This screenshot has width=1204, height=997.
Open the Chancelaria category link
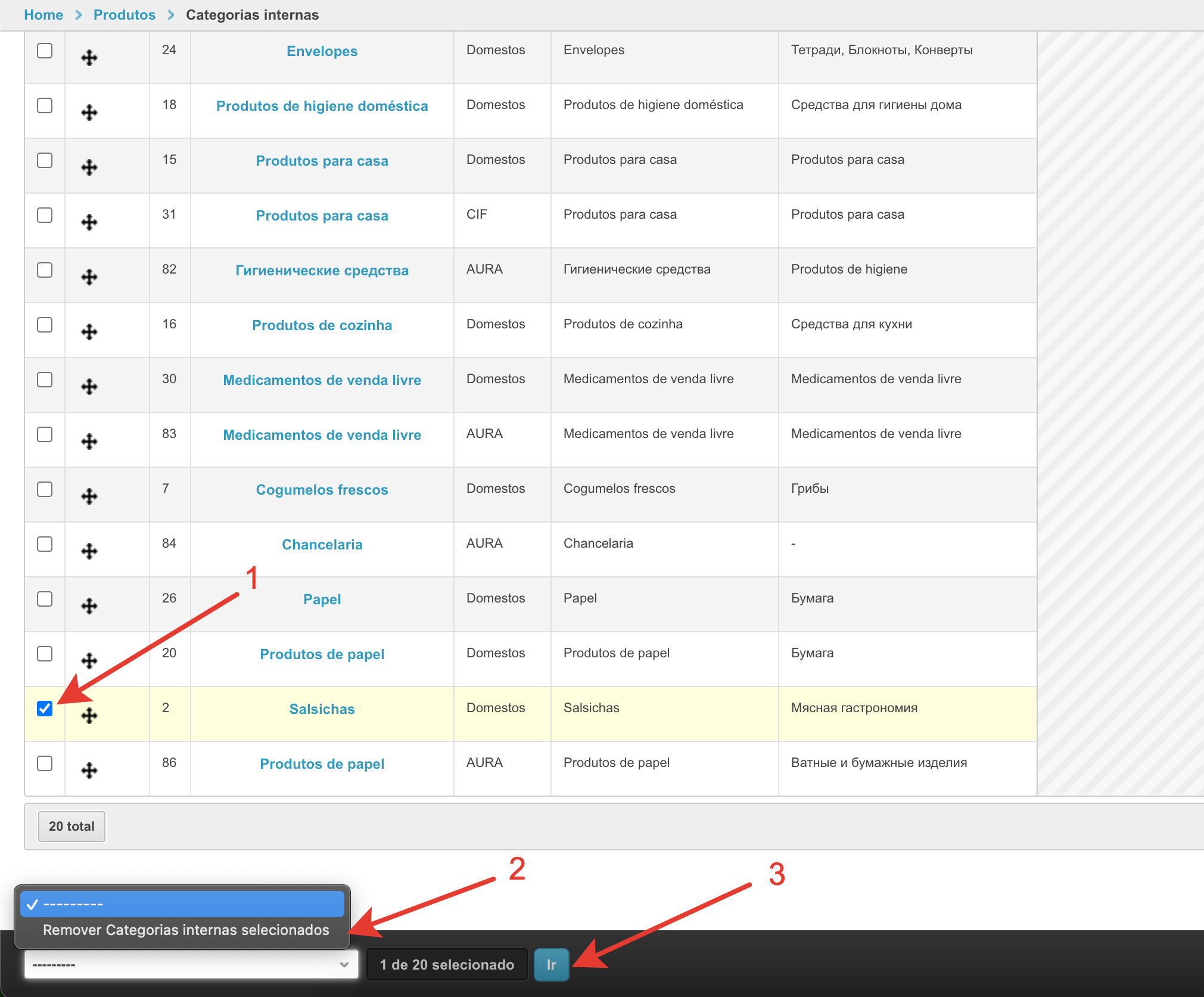click(x=322, y=545)
